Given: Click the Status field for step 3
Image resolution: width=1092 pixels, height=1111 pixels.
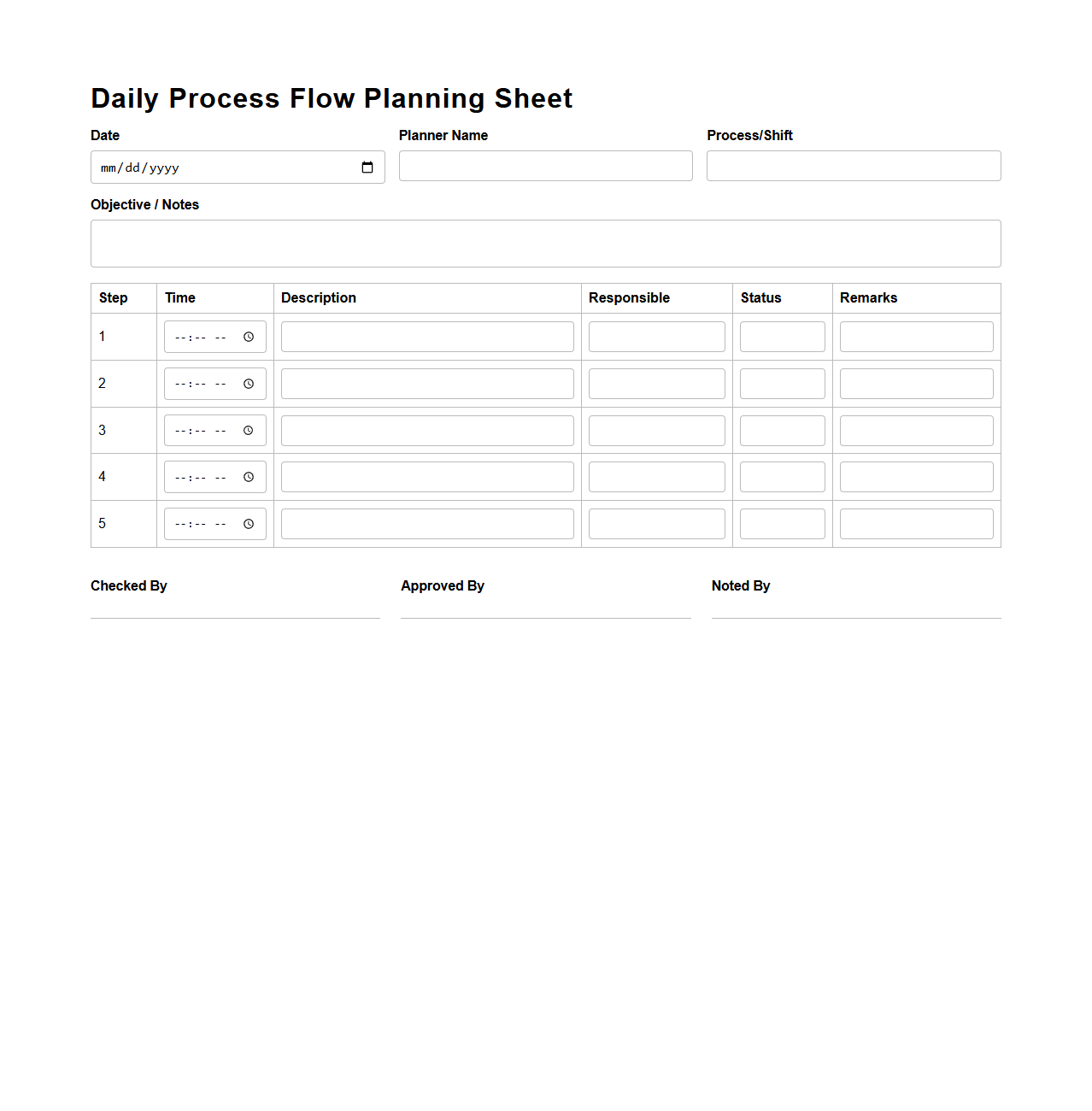Looking at the screenshot, I should [x=782, y=430].
